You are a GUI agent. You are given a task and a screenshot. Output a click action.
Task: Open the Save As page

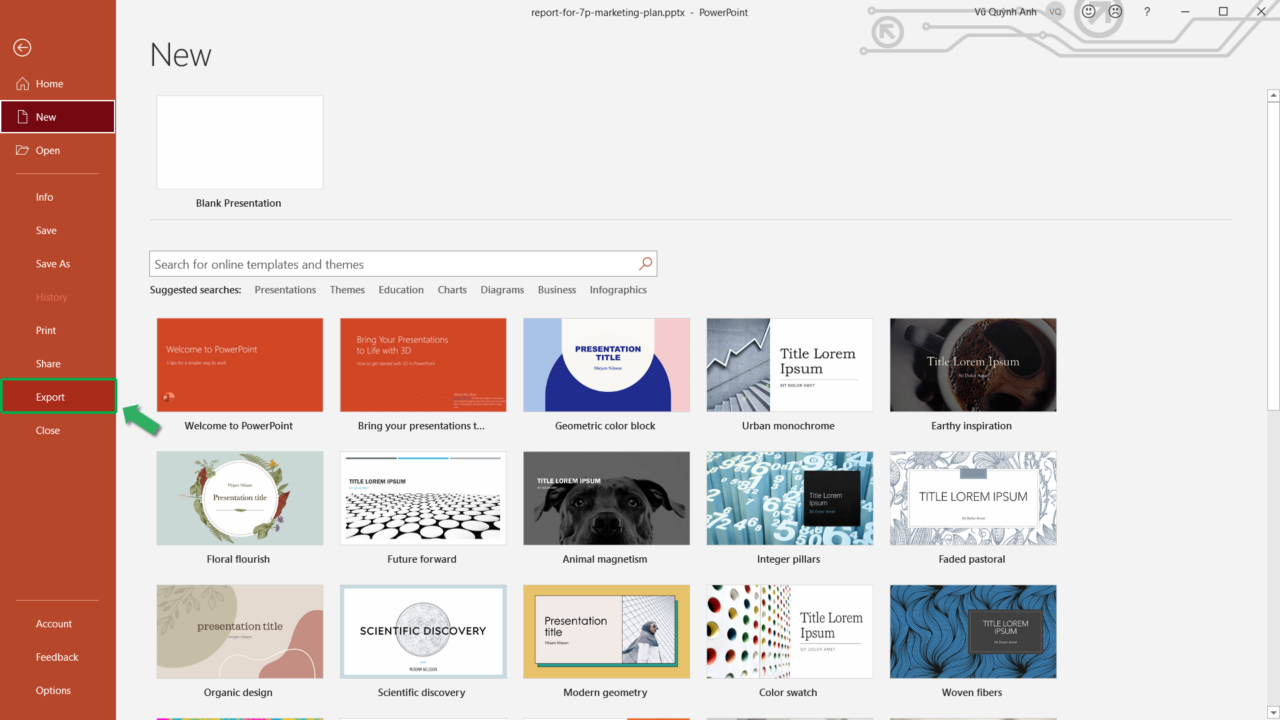(53, 264)
